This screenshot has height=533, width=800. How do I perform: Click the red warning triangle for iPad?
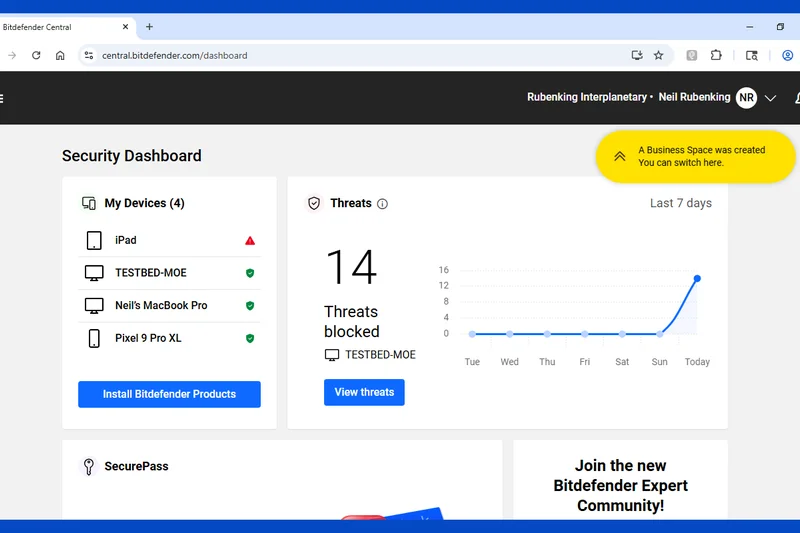coord(250,240)
